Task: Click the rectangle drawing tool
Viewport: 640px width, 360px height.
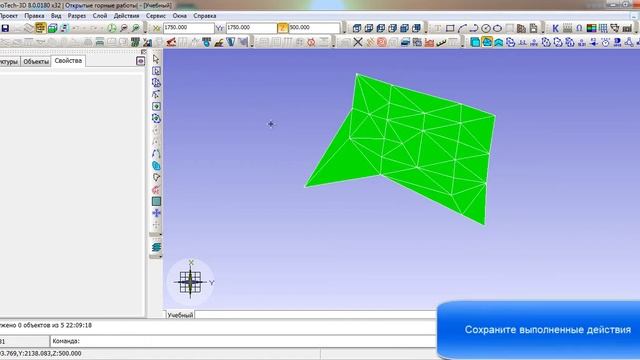Action: (x=450, y=29)
